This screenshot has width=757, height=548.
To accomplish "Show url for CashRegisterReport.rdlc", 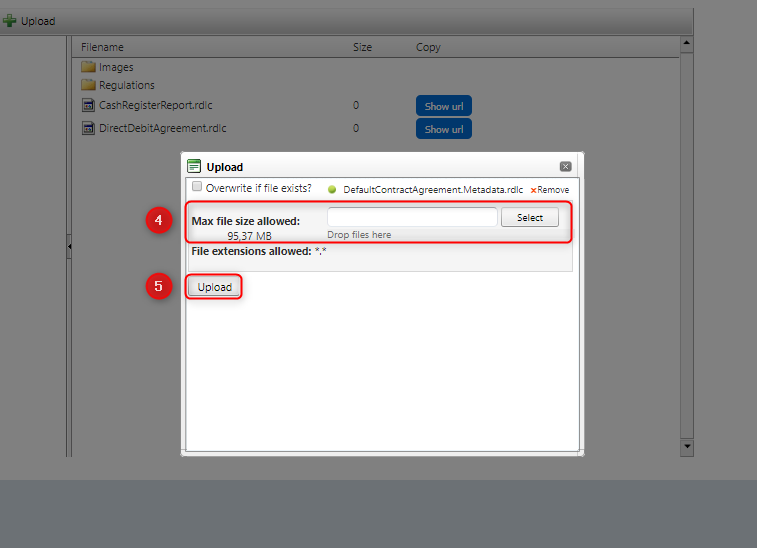I will click(x=443, y=106).
